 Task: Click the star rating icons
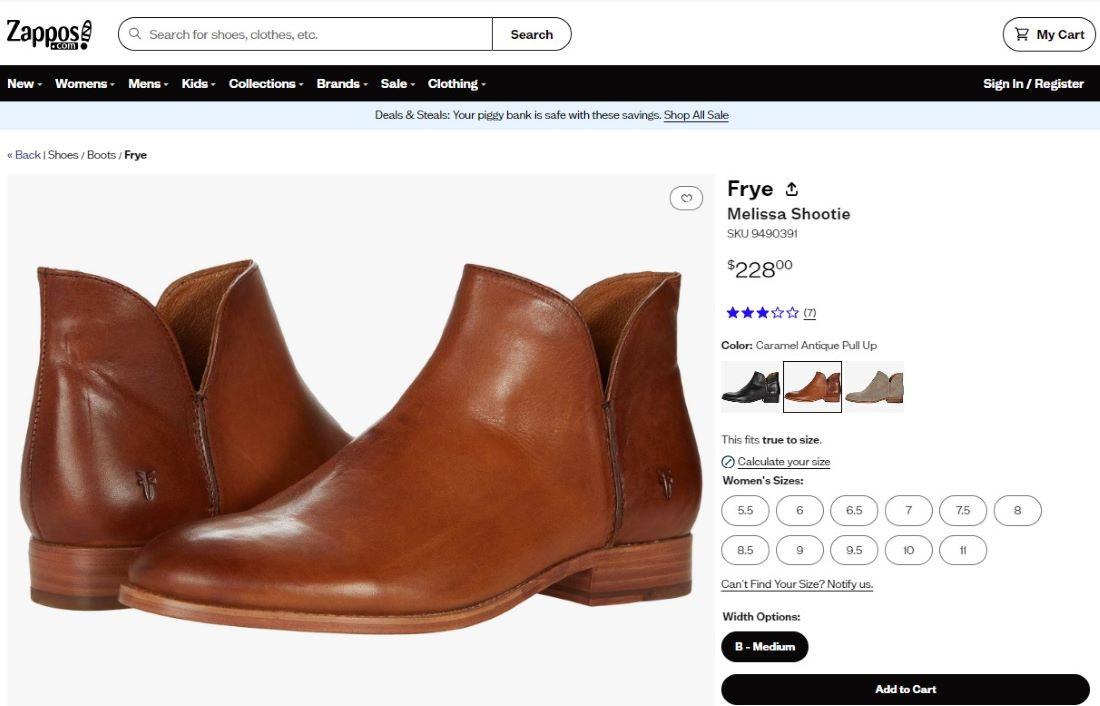pyautogui.click(x=762, y=313)
